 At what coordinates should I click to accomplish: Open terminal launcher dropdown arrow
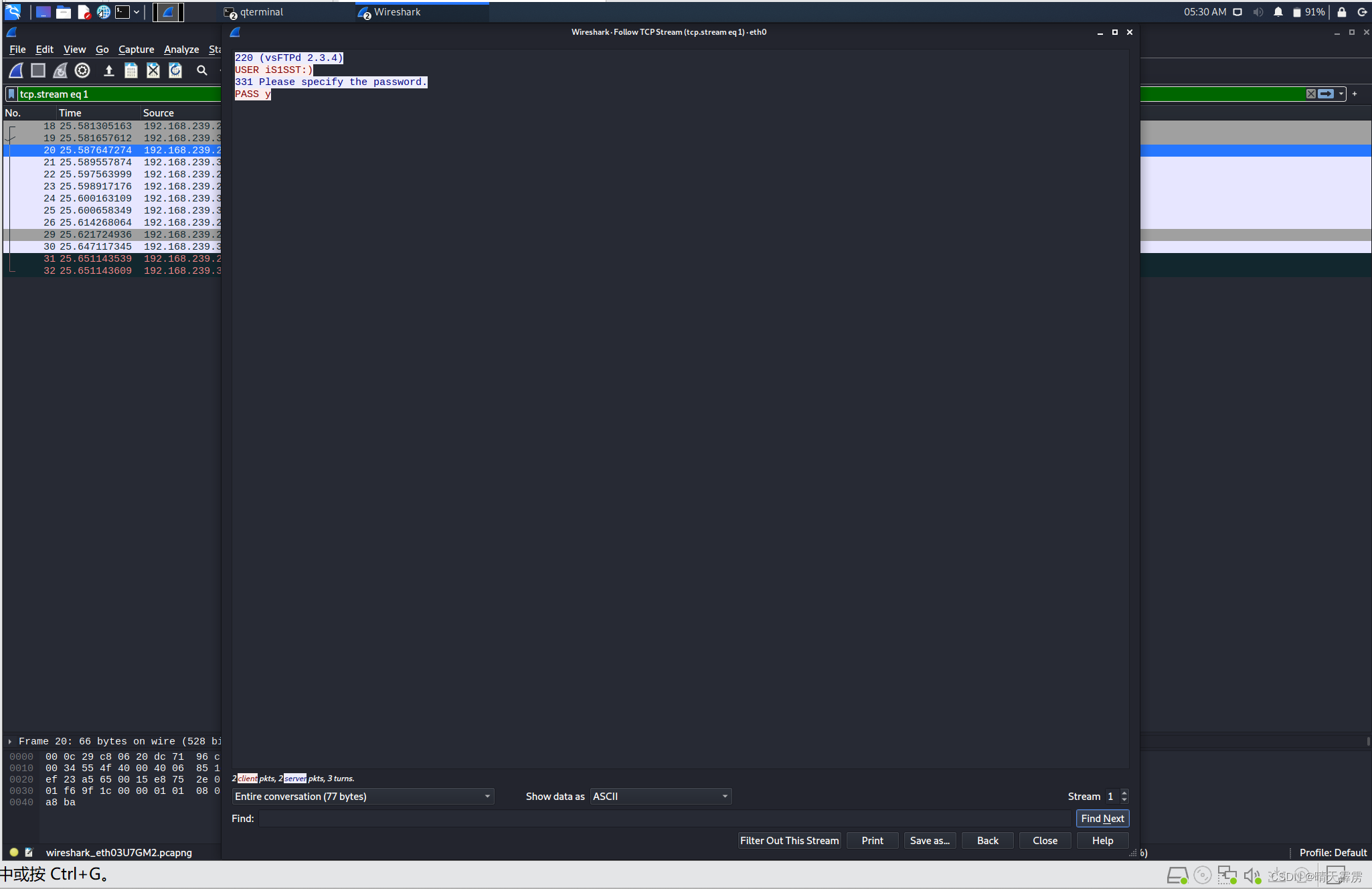(137, 12)
